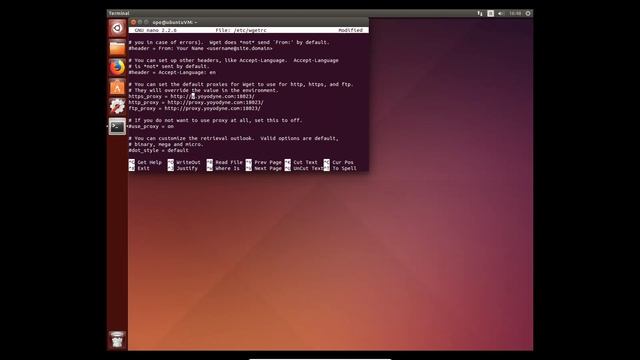The height and width of the screenshot is (360, 640).
Task: Click the 'You can set the default proxies' comment
Action: [x=241, y=84]
